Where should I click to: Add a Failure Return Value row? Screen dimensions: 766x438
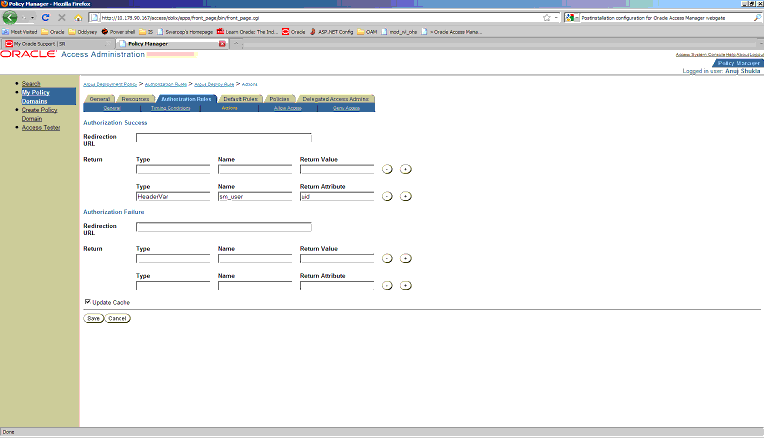(405, 258)
